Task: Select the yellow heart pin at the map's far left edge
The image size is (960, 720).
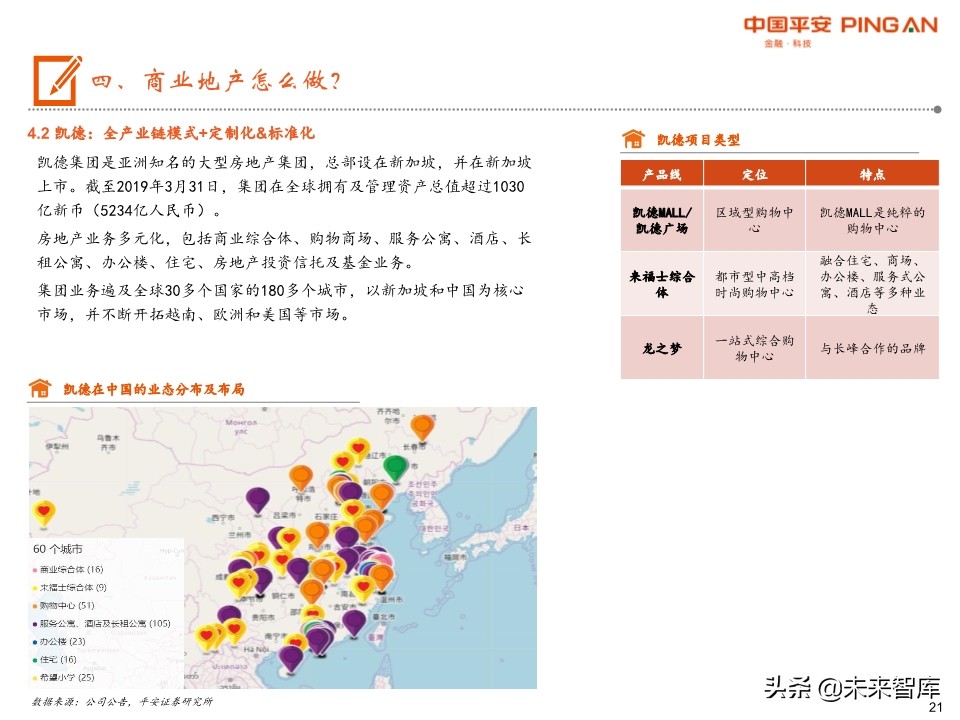Action: click(x=44, y=513)
